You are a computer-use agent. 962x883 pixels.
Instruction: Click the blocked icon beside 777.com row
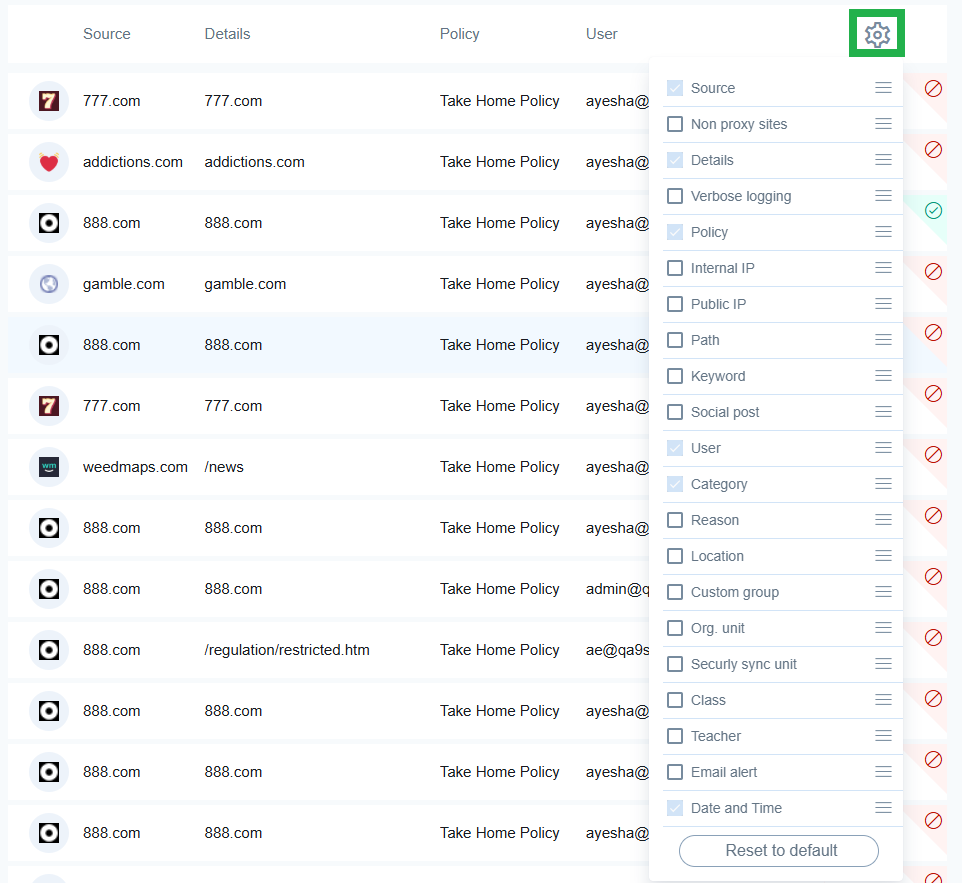click(933, 88)
